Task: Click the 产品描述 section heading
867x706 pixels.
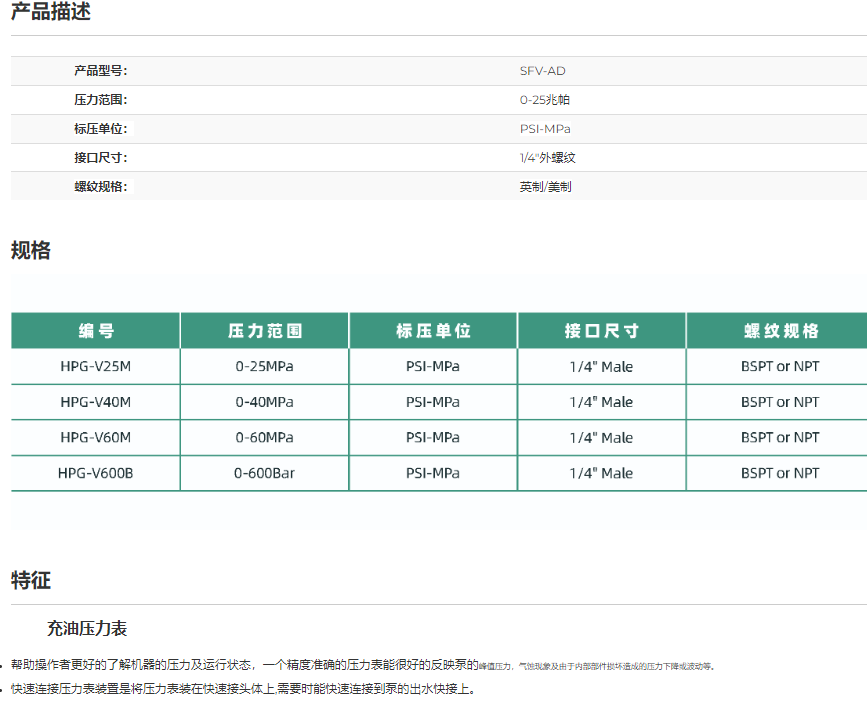Action: [50, 12]
